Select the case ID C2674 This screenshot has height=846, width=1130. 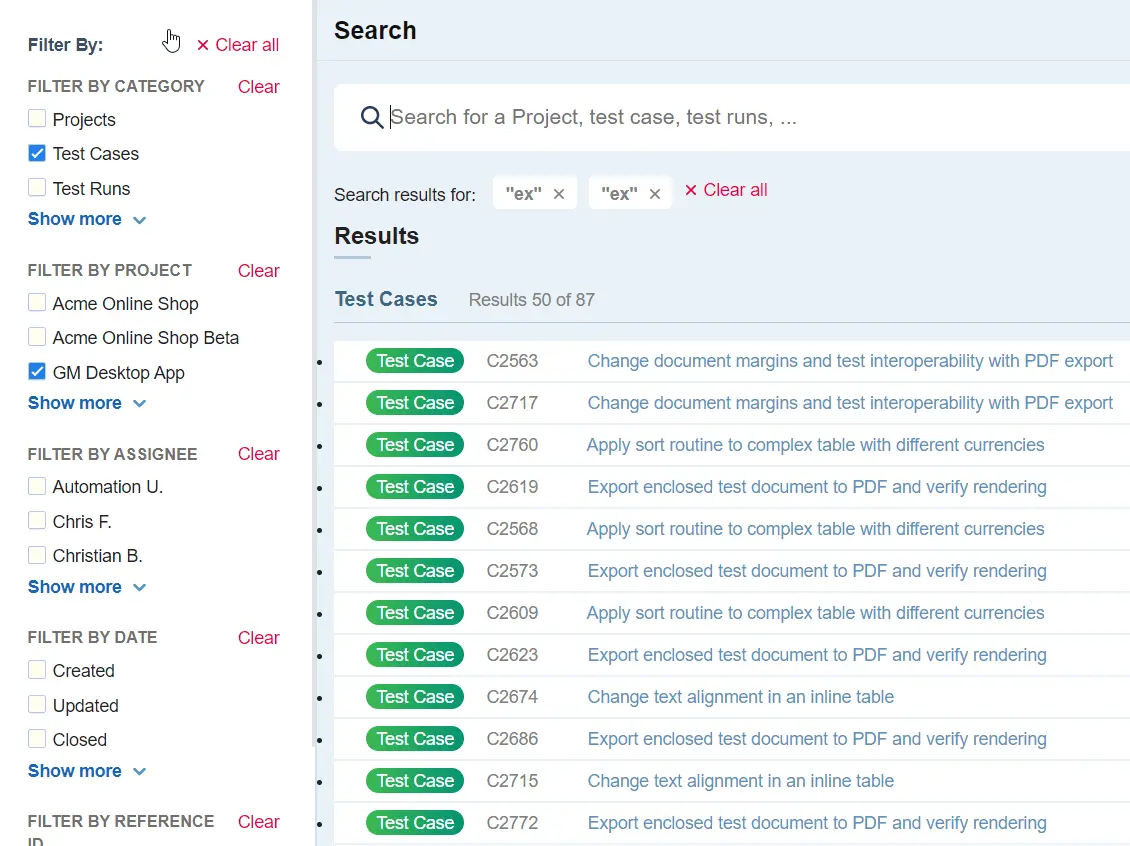click(x=512, y=697)
